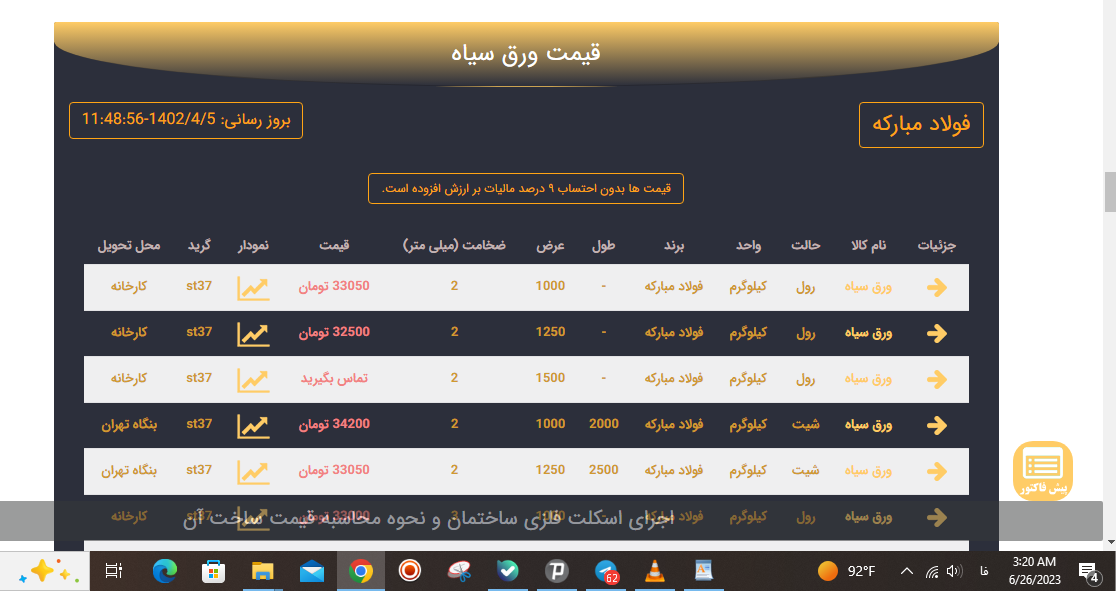The width and height of the screenshot is (1116, 591).
Task: Click the بروز رسانی update timestamp box
Action: click(x=186, y=120)
